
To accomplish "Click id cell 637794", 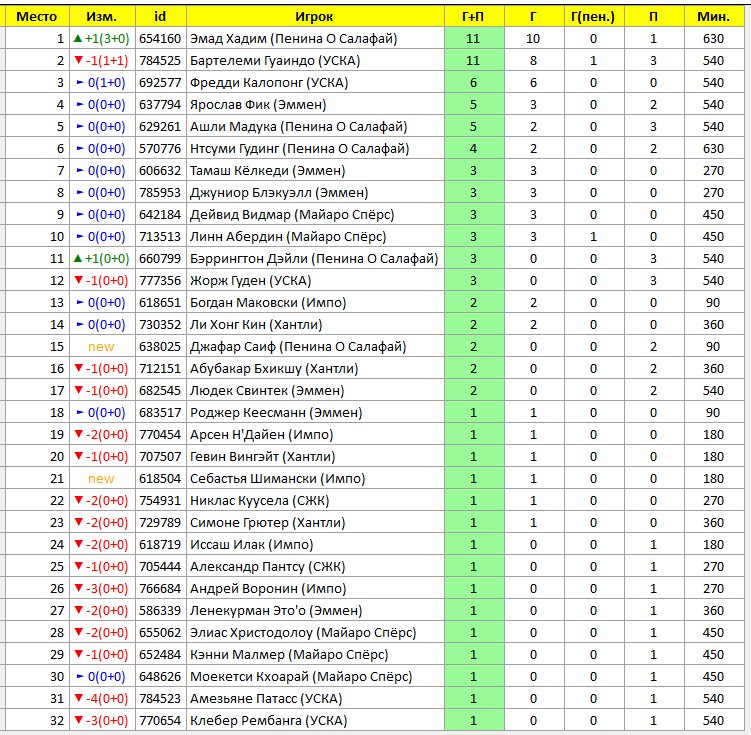I will pyautogui.click(x=160, y=105).
